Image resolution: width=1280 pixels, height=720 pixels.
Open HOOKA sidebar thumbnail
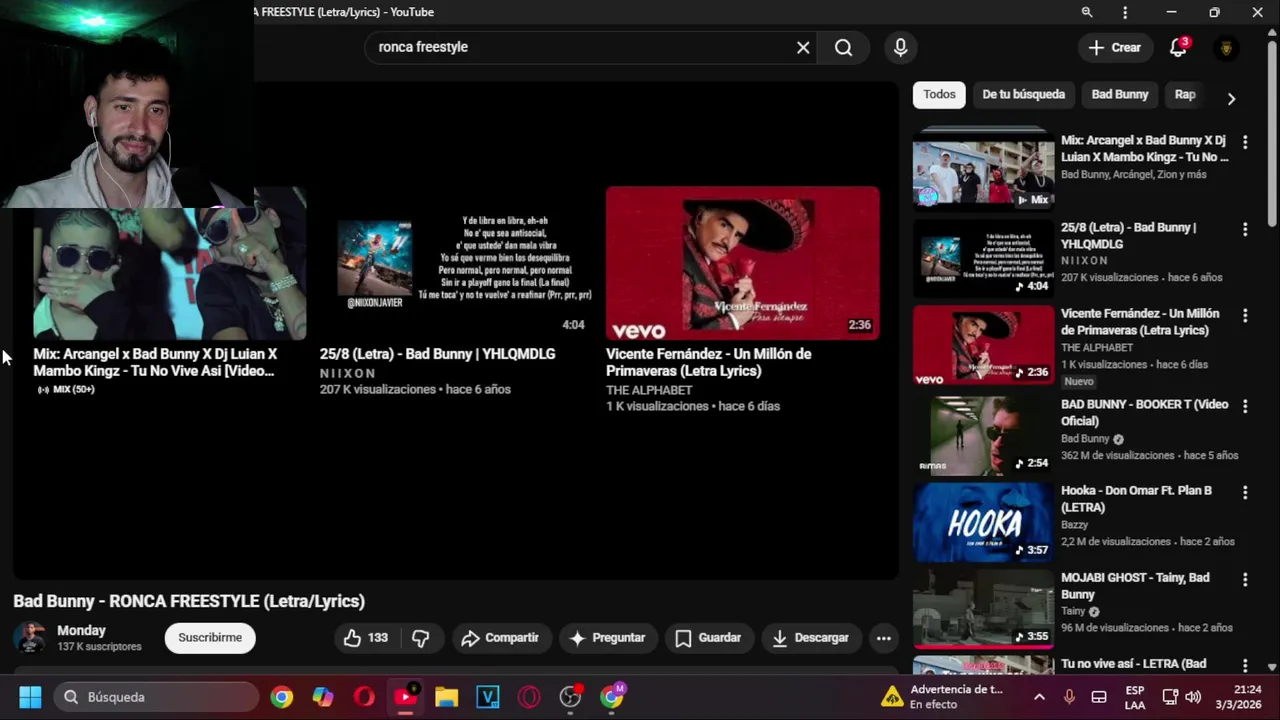tap(983, 522)
